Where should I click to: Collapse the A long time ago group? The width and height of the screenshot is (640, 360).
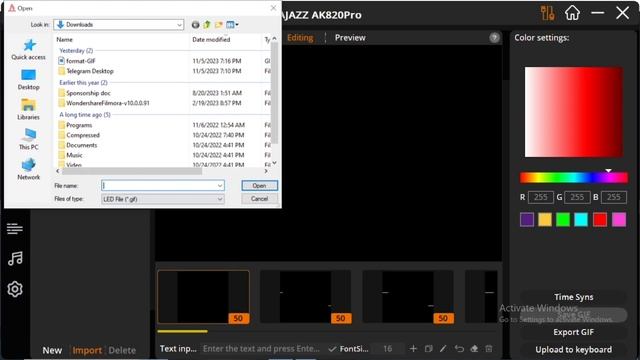[x=85, y=115]
